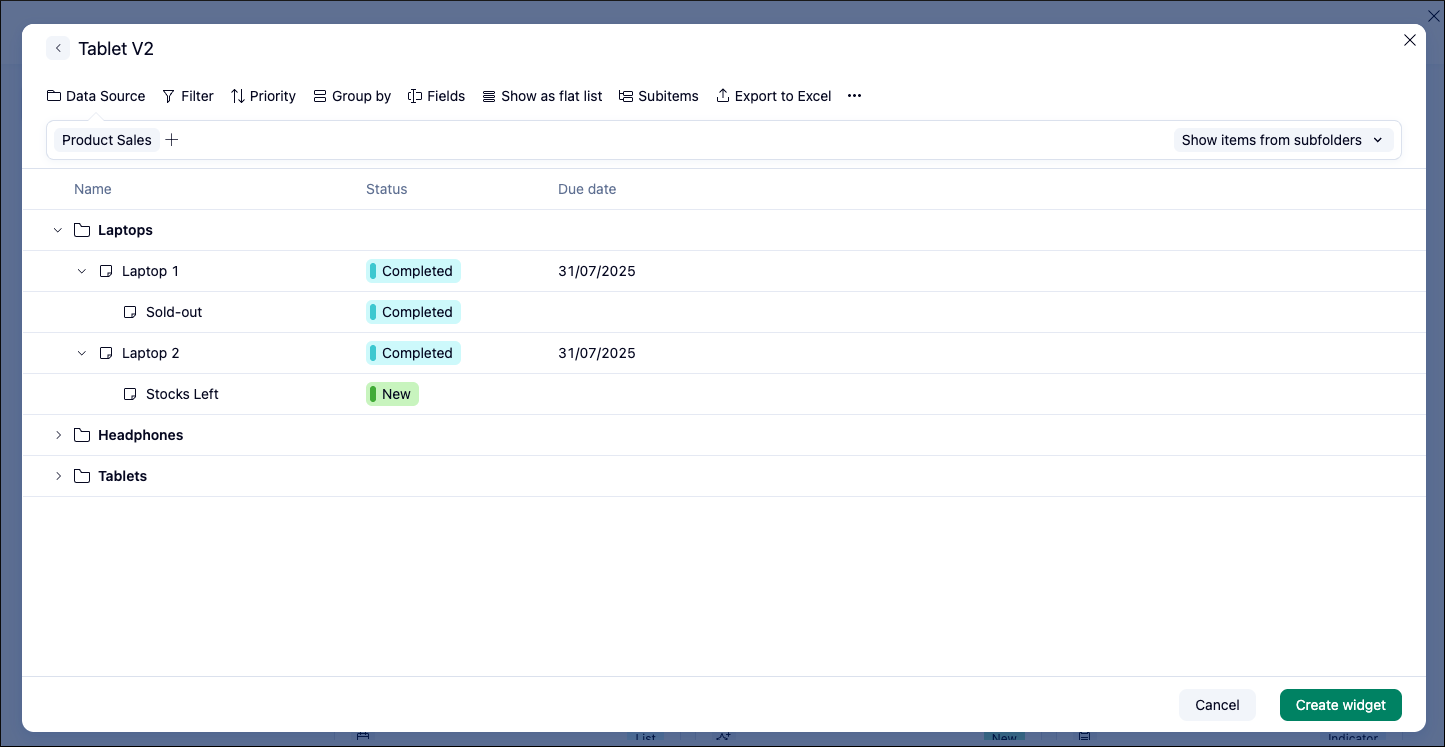Expand the Headphones folder

click(58, 435)
